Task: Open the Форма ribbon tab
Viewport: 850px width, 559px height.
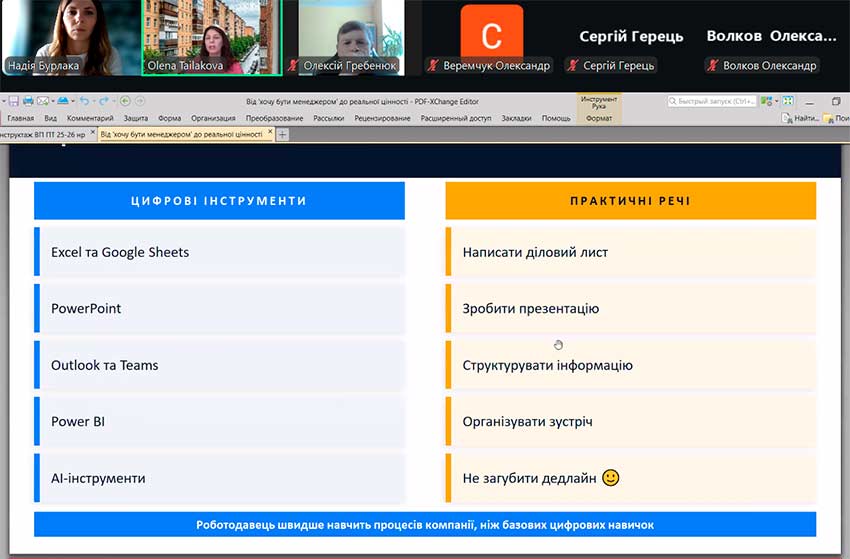Action: tap(169, 118)
